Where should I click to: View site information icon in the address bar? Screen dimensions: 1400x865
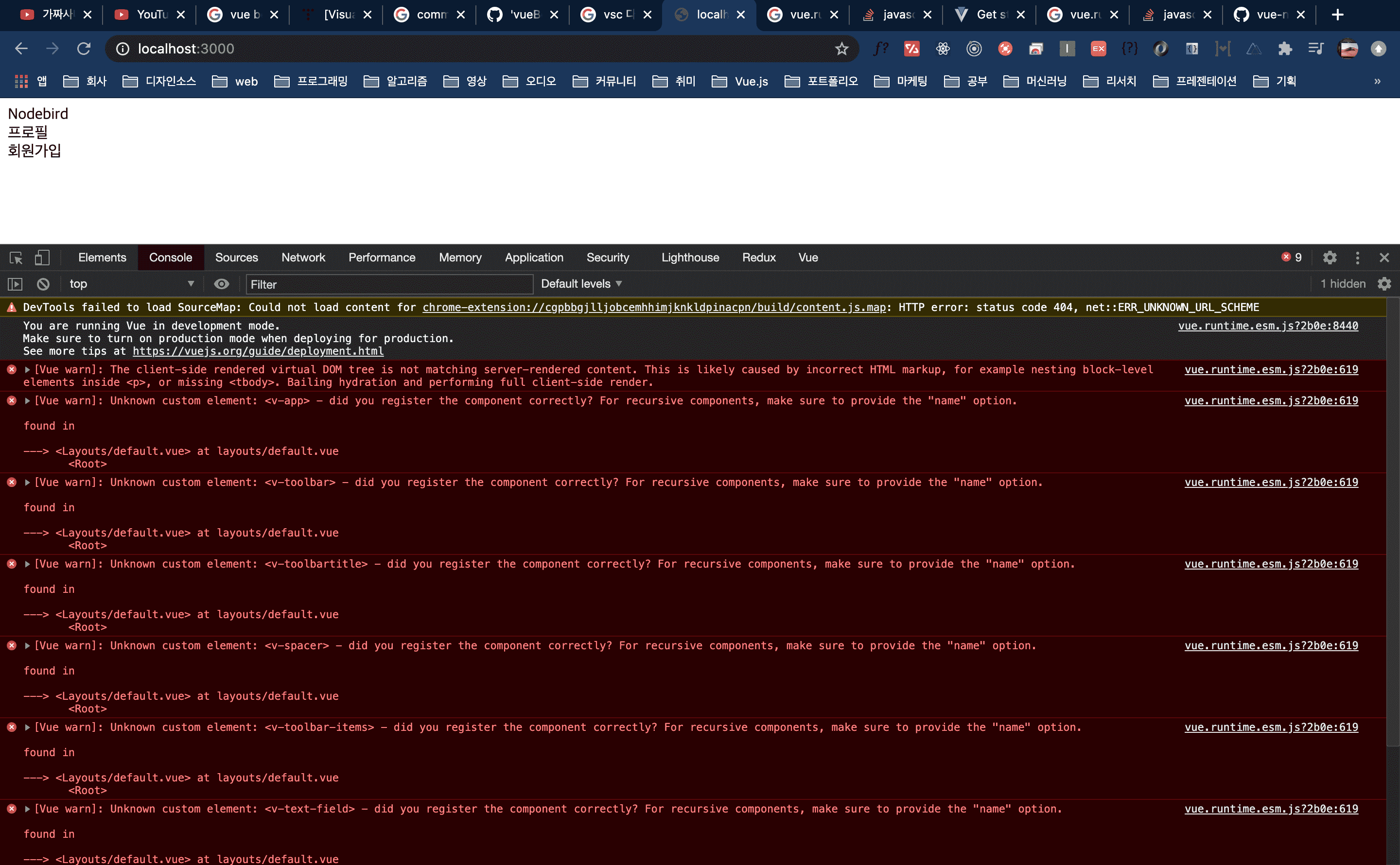122,49
